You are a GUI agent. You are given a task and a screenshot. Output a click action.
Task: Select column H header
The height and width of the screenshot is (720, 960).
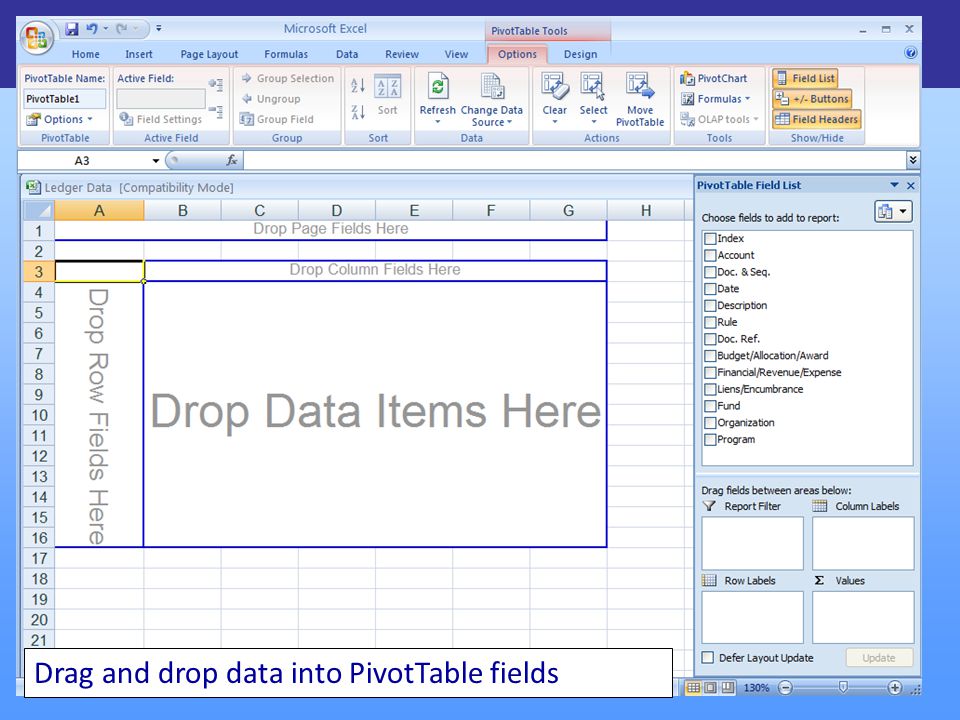645,211
